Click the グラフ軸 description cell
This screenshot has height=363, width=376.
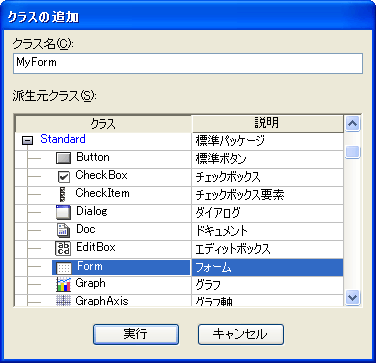tap(267, 301)
